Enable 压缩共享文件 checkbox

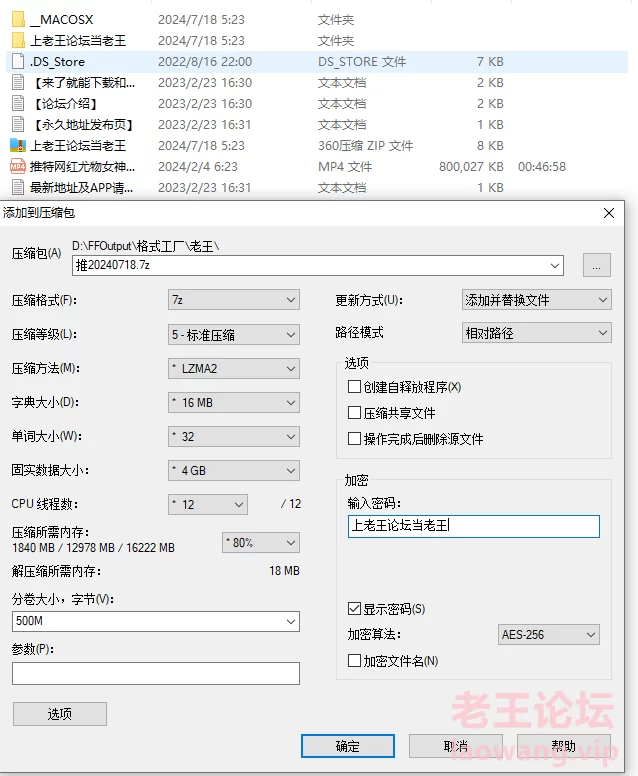354,413
